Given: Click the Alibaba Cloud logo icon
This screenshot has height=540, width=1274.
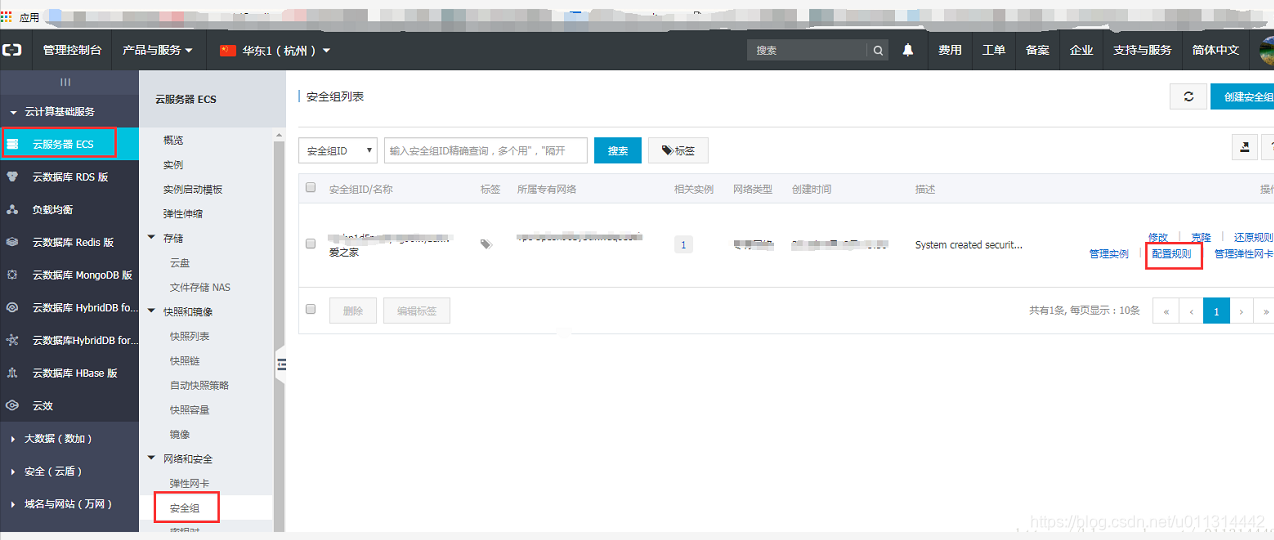Looking at the screenshot, I should (12, 50).
